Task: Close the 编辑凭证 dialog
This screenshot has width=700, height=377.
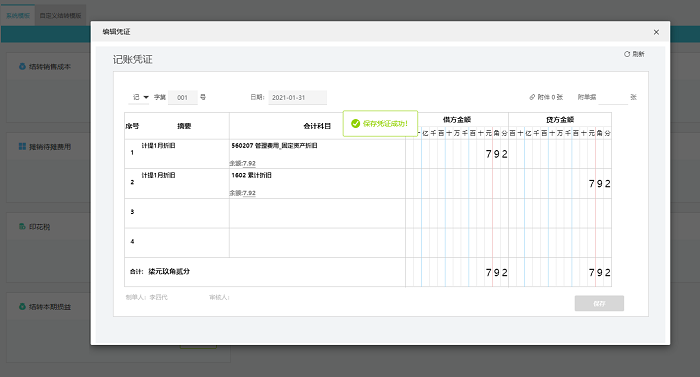Action: (x=656, y=32)
